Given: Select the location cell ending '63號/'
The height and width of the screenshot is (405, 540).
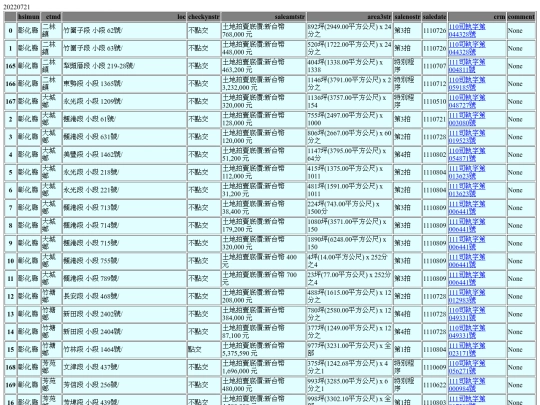Looking at the screenshot, I should tap(124, 48).
